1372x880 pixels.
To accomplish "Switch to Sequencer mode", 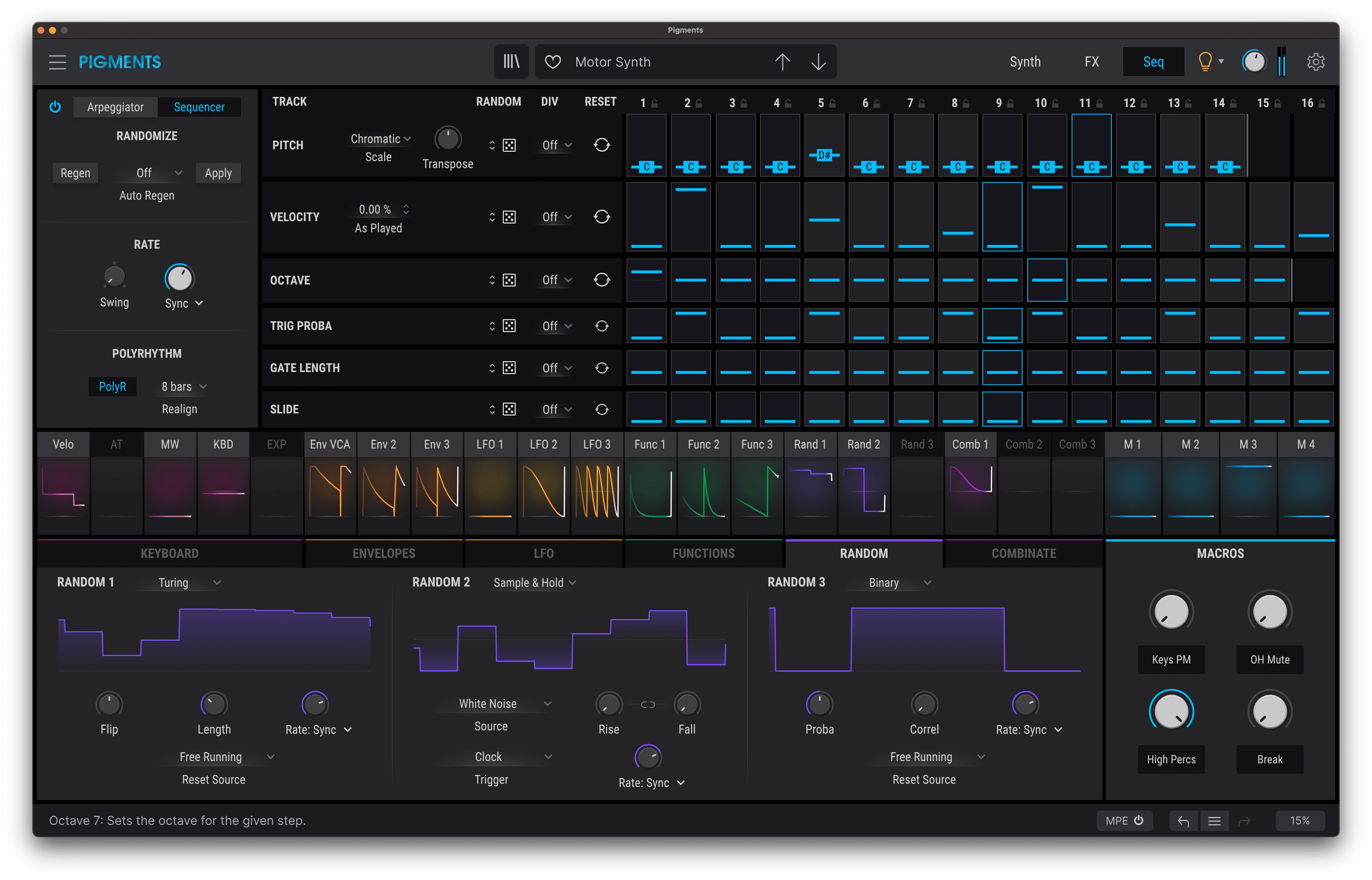I will pyautogui.click(x=199, y=107).
